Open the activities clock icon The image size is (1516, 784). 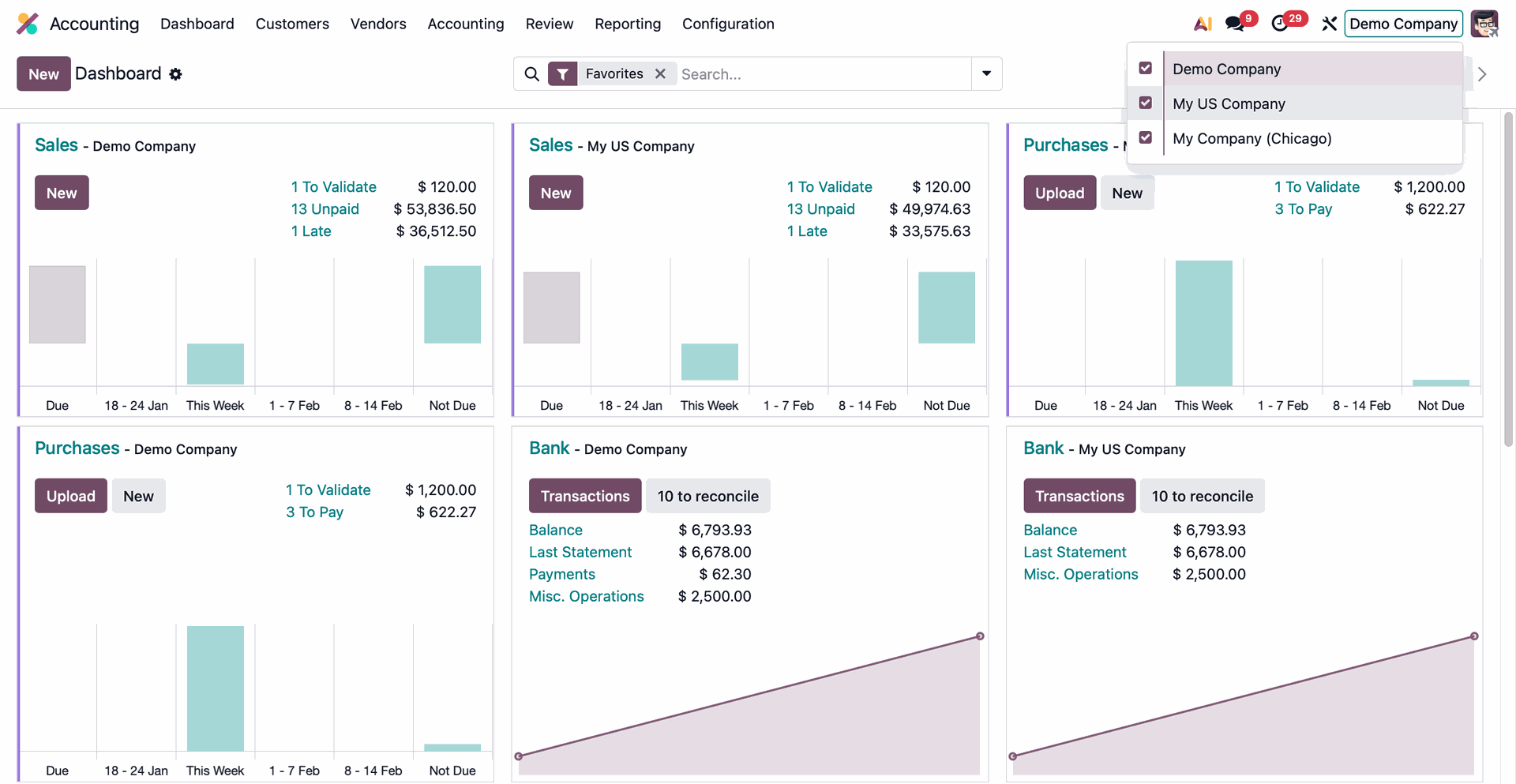pyautogui.click(x=1280, y=24)
